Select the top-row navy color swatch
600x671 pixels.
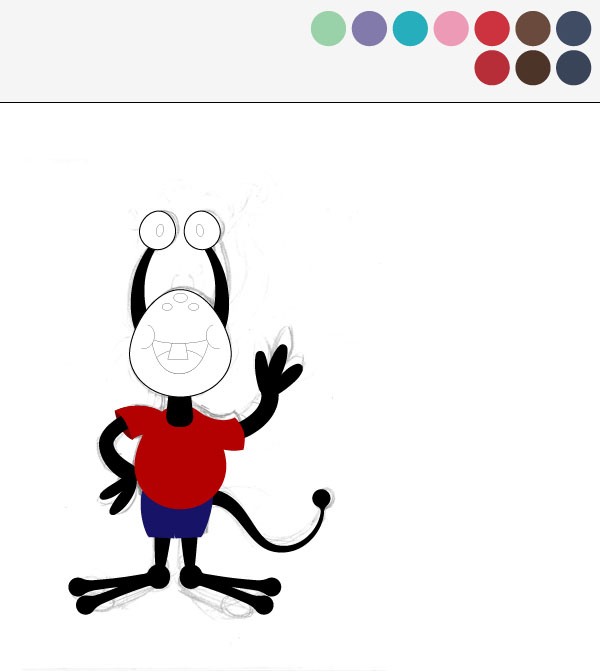pos(573,28)
